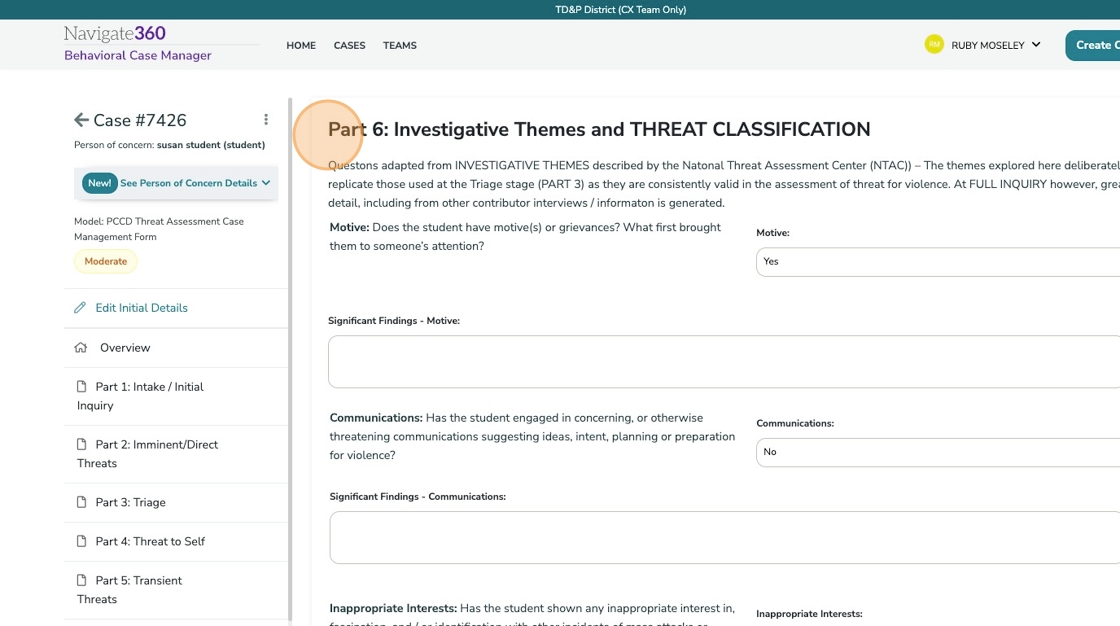Click the Edit Initial Details link

[x=141, y=308]
